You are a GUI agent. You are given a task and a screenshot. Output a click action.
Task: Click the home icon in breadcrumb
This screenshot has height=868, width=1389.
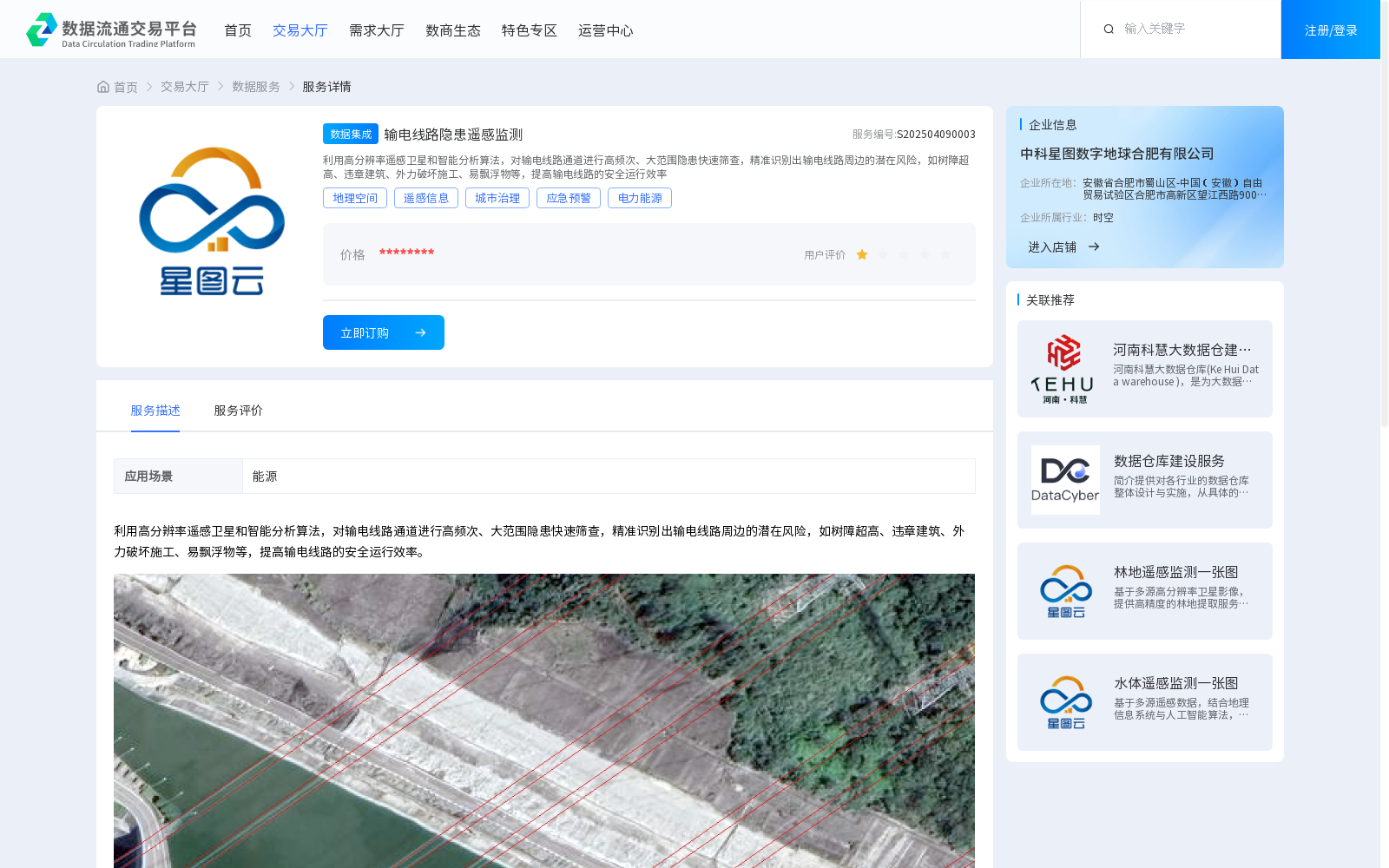(x=103, y=87)
